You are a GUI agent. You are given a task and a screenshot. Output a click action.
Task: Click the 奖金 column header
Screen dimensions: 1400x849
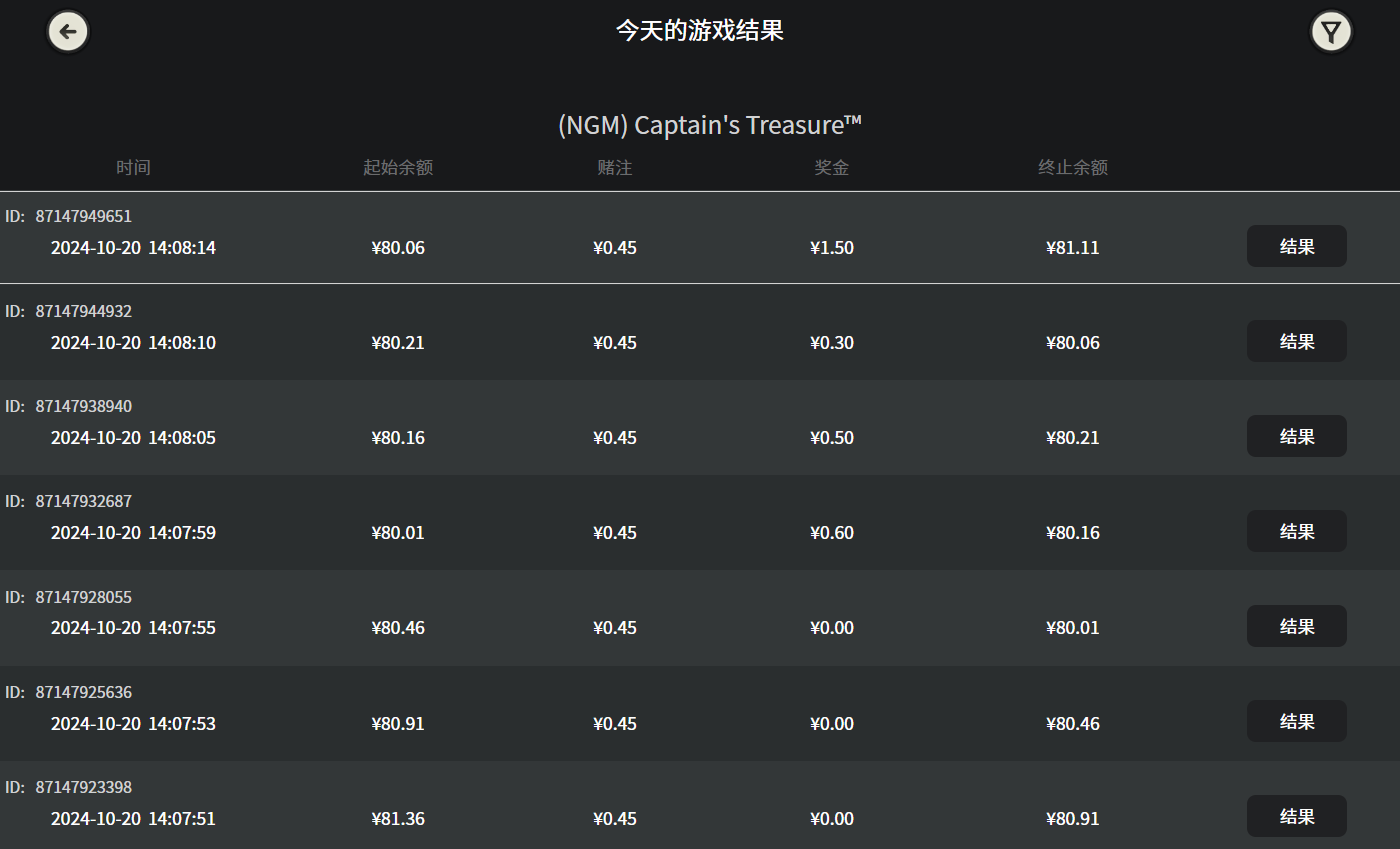coord(832,167)
